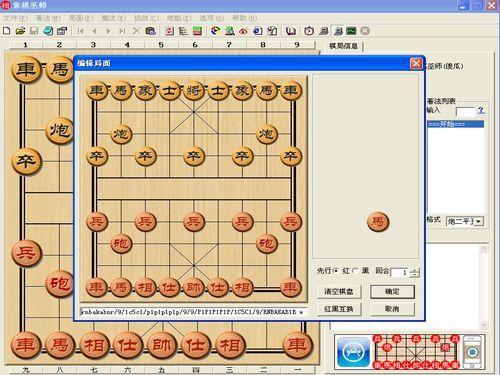Select red 車 in edit board's bottom-right corner
The image size is (500, 375).
click(x=290, y=287)
